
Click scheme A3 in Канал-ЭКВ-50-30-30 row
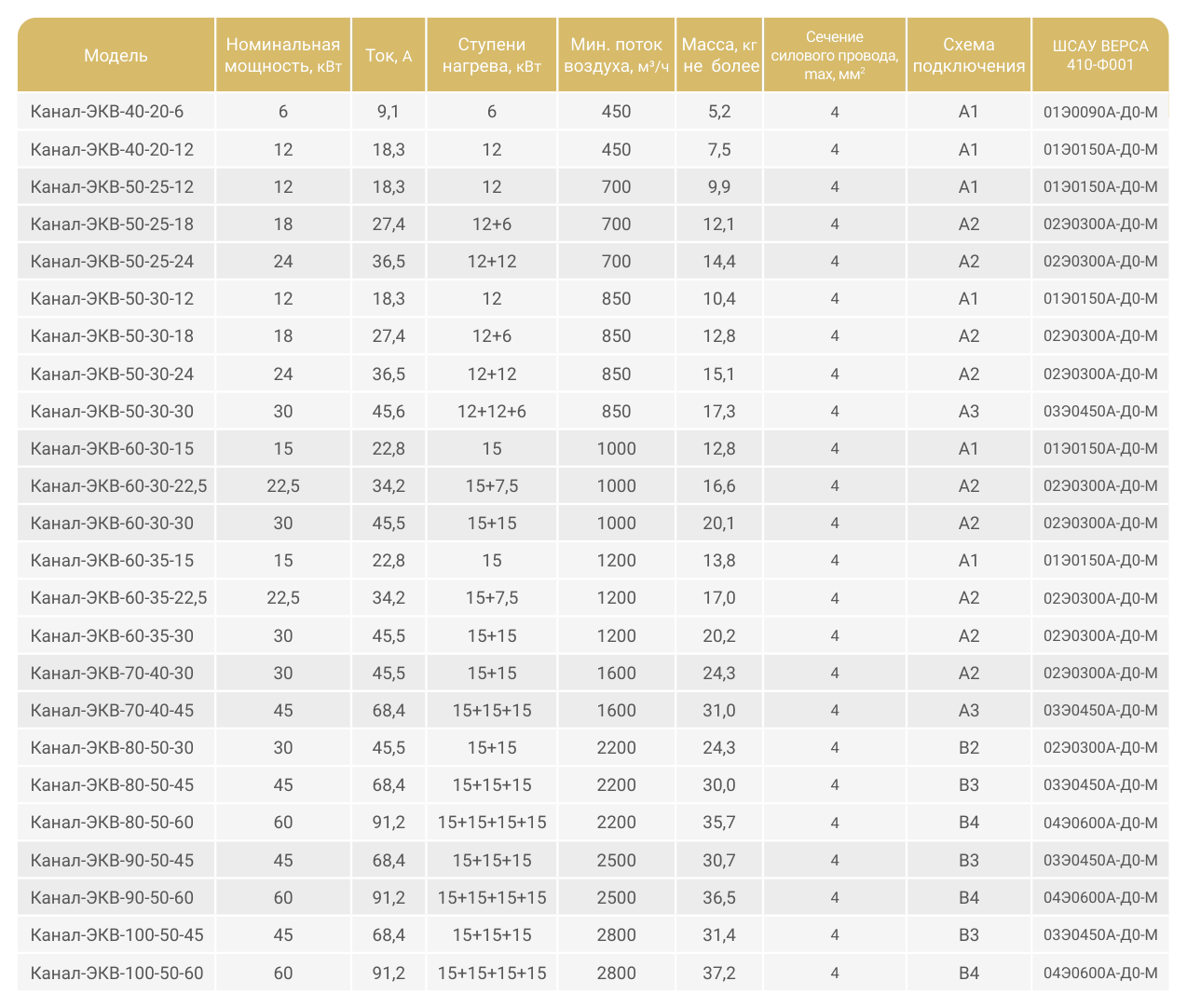(x=969, y=411)
